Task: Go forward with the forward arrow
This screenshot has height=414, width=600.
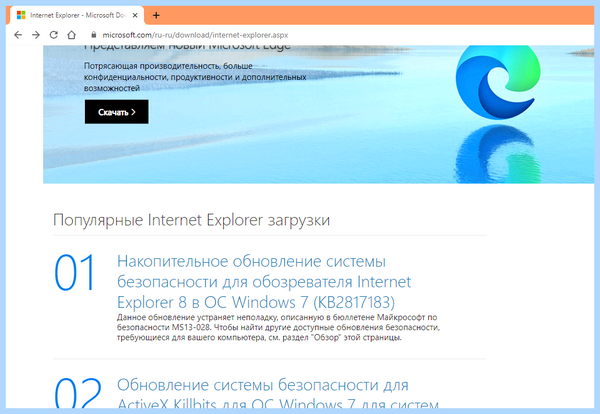Action: point(36,35)
